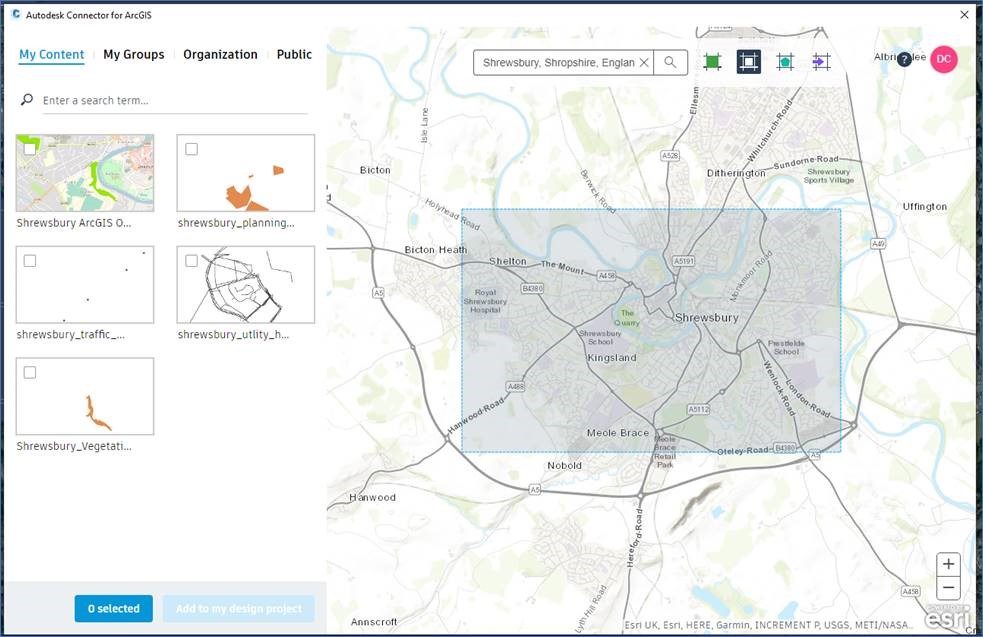Click the shrewsbury_traffic_... item title
The width and height of the screenshot is (983, 637).
[x=71, y=335]
